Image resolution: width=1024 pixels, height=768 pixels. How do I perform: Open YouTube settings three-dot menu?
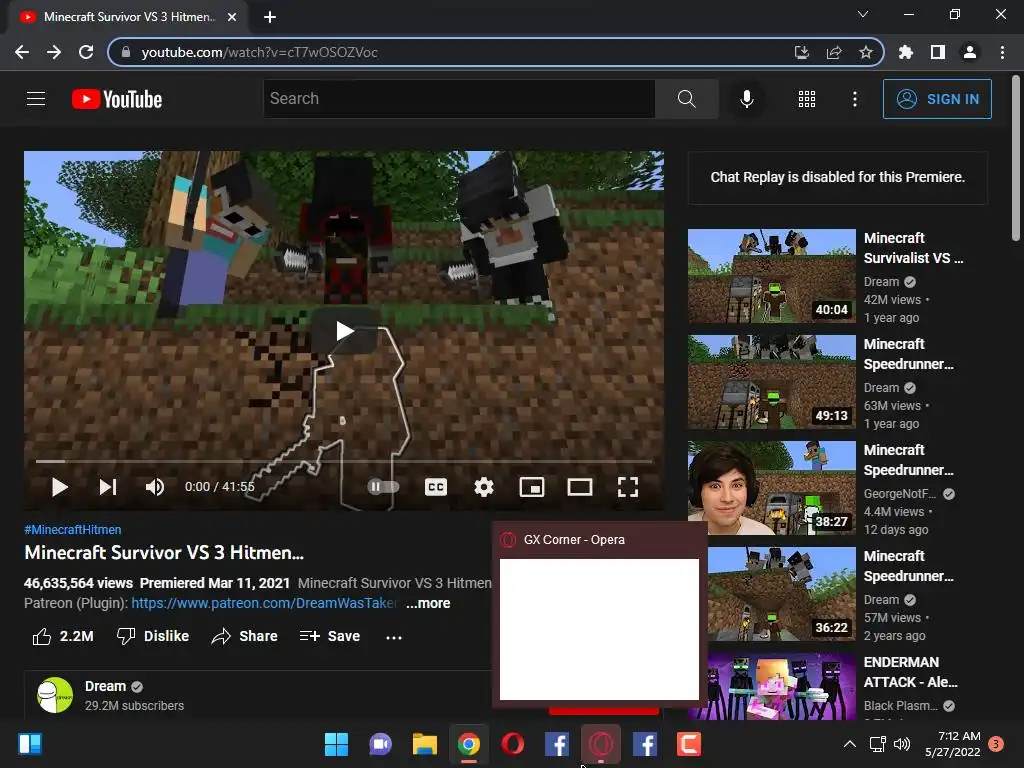855,99
